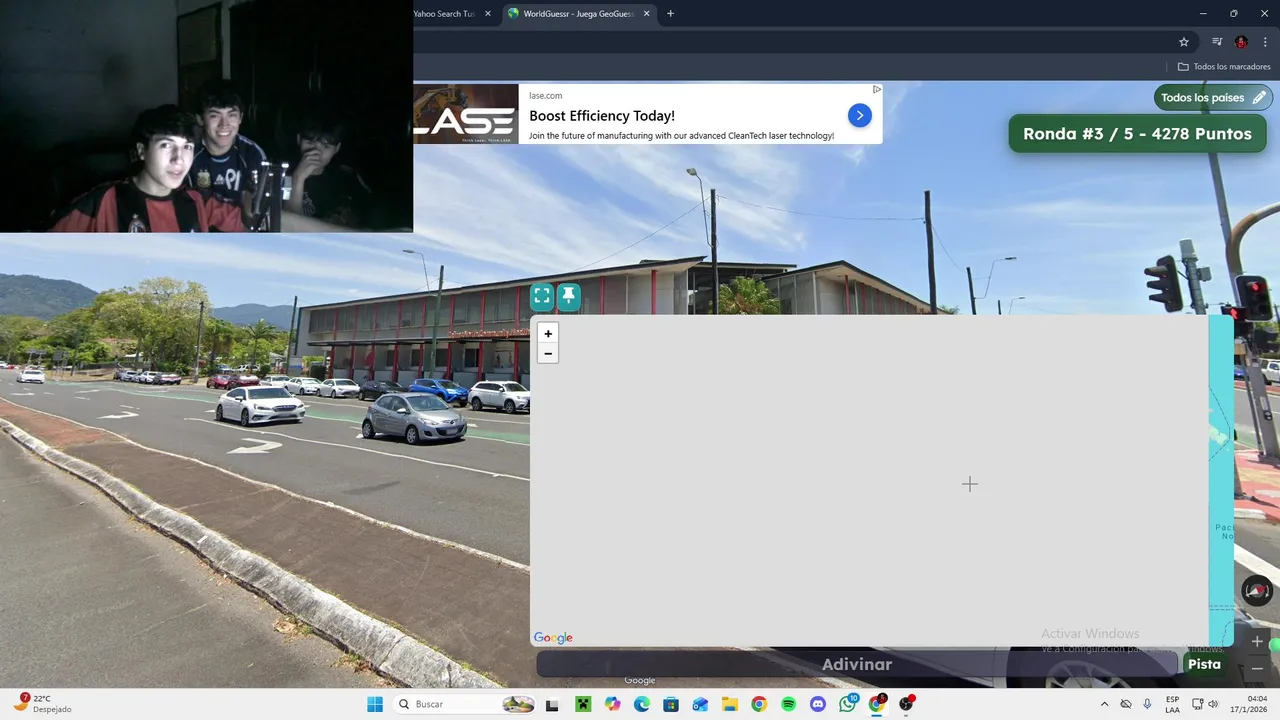Open a new browser tab
The image size is (1280, 720).
point(670,14)
